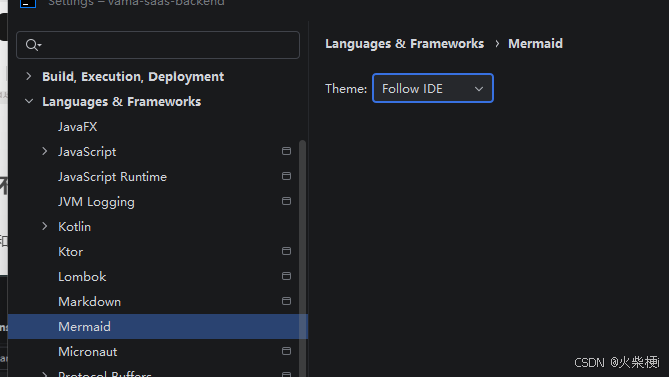
Task: Collapse Languages & Frameworks section
Action: (x=29, y=102)
